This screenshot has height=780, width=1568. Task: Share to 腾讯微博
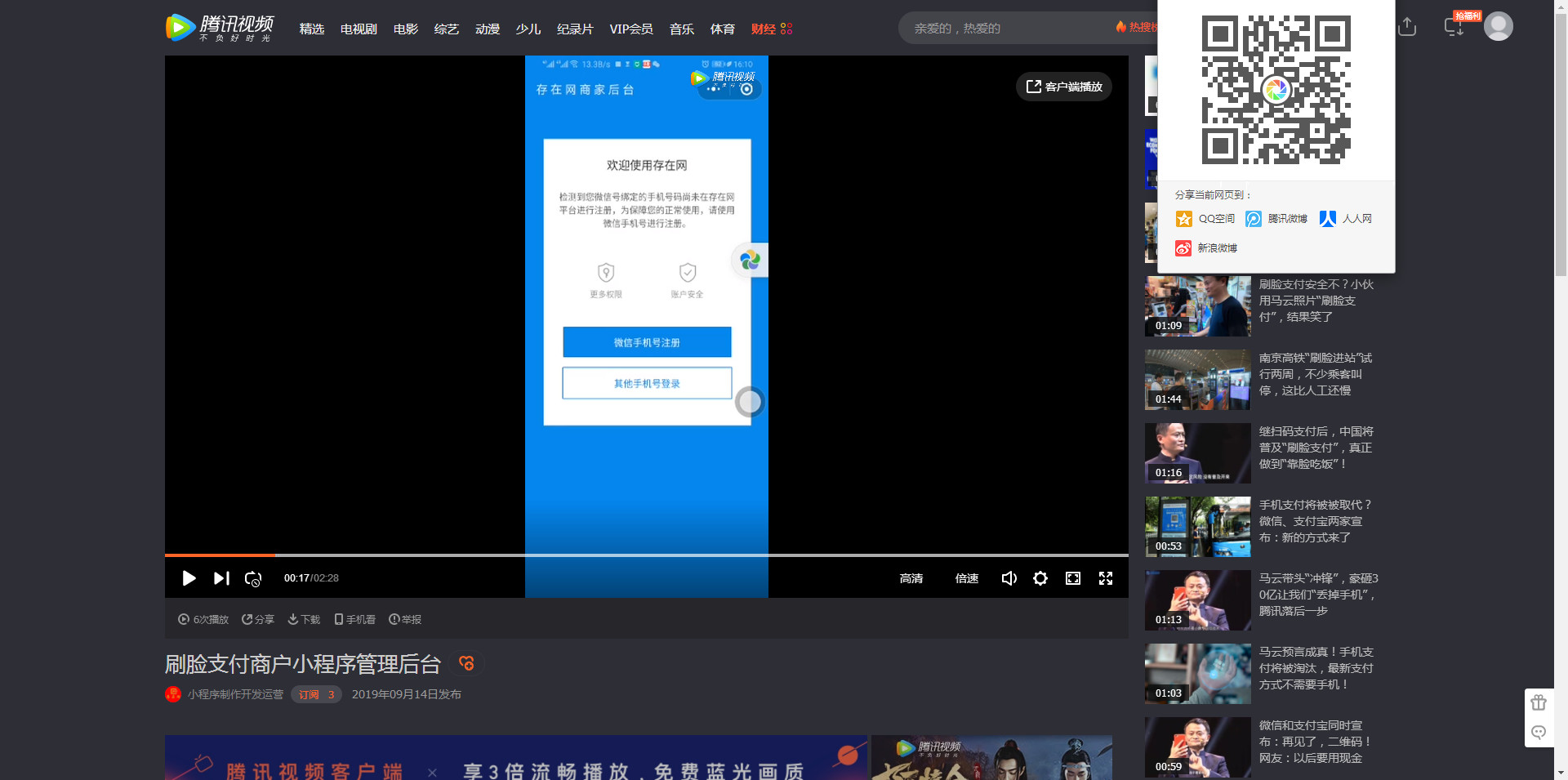tap(1276, 219)
